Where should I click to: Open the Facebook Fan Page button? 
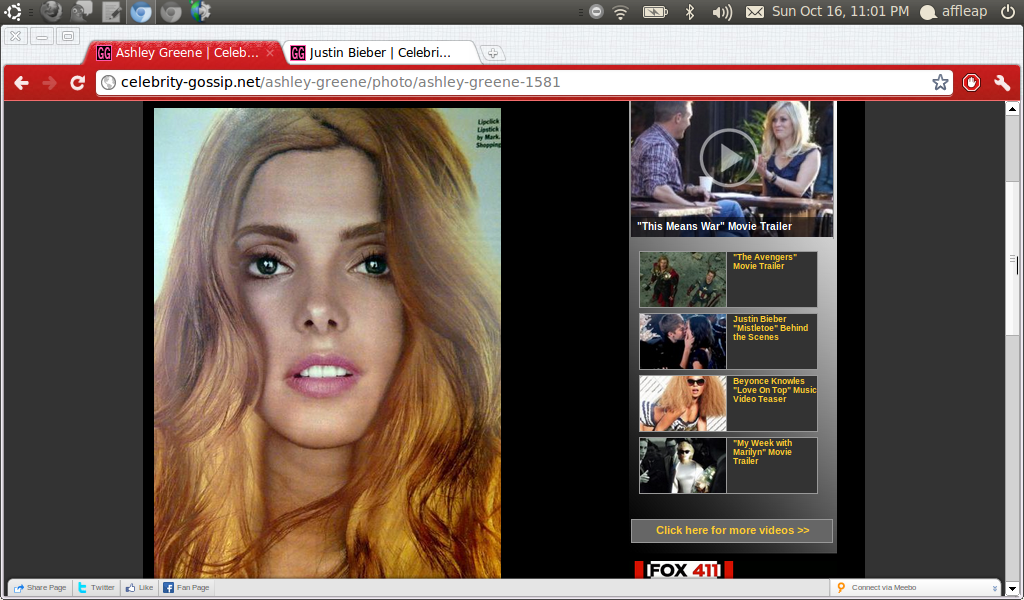pyautogui.click(x=187, y=588)
